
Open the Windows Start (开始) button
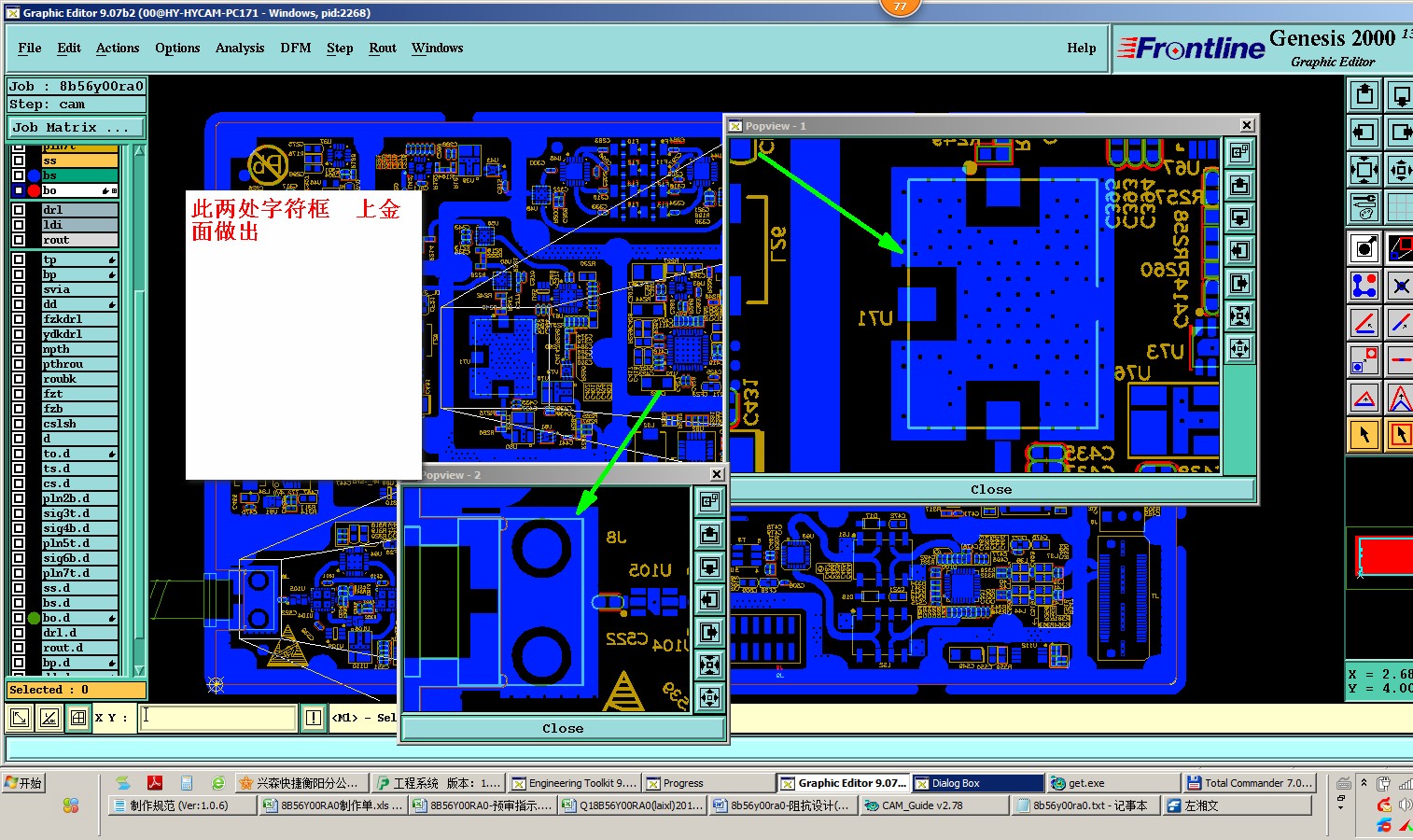pos(25,783)
